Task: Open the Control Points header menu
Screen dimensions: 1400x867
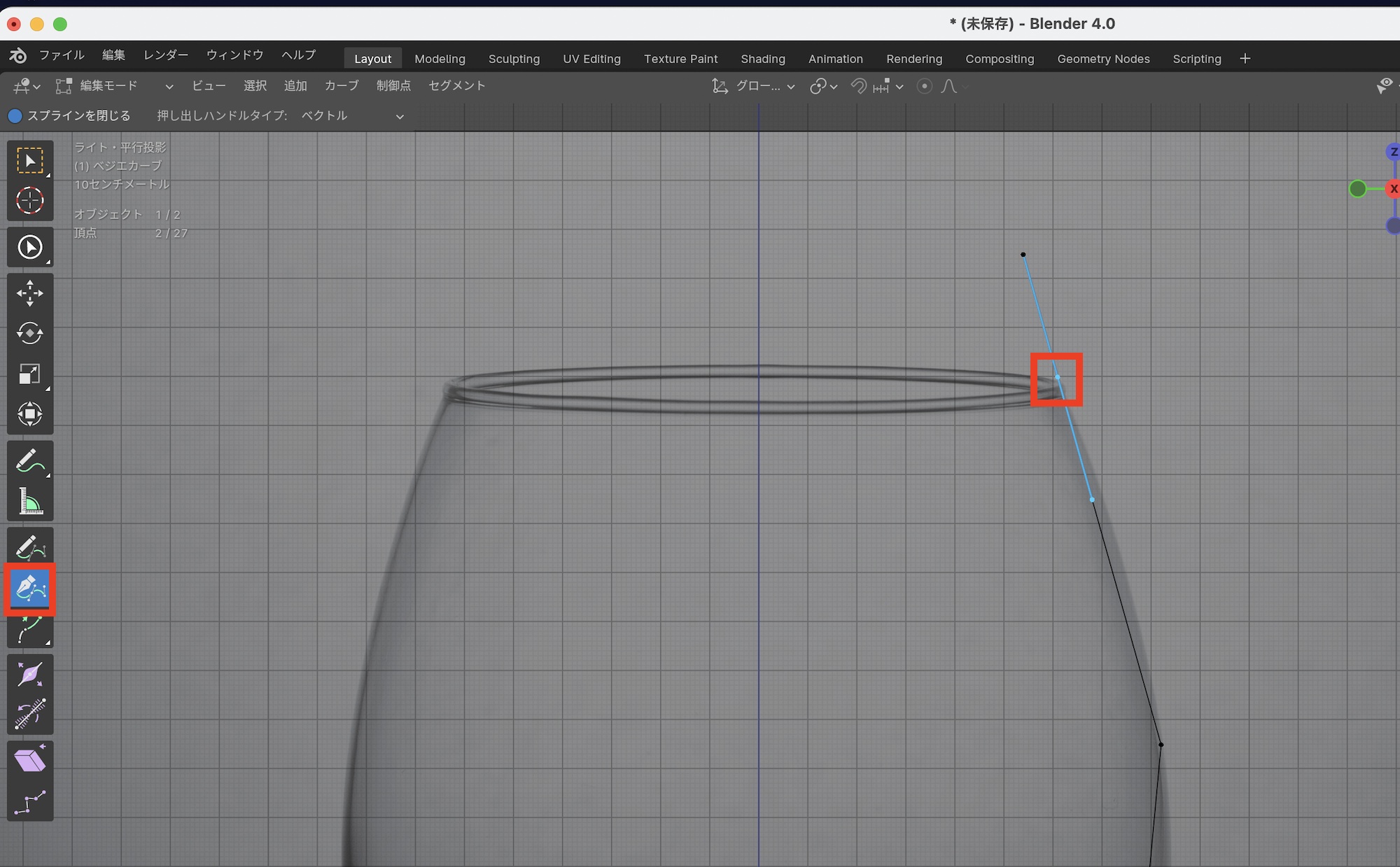Action: point(393,85)
